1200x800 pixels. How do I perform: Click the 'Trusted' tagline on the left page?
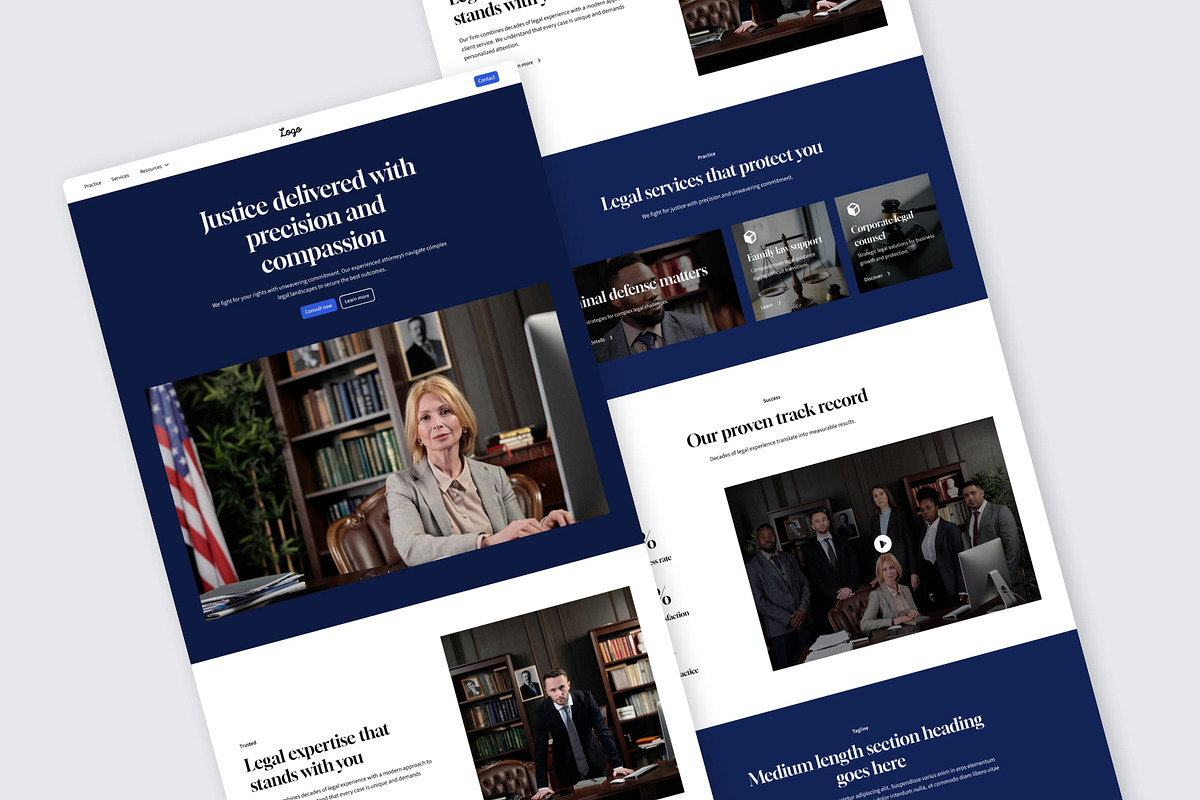[247, 744]
